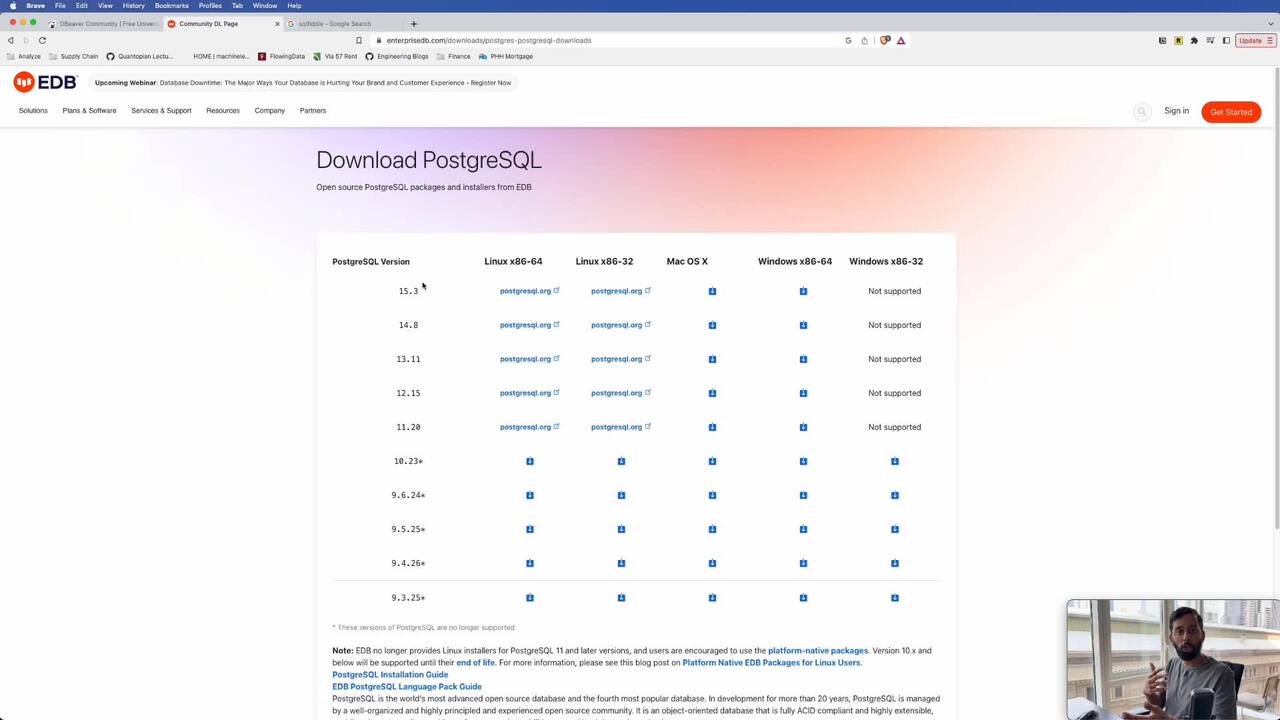This screenshot has height=720, width=1280.
Task: Open the Partners navigation menu
Action: pos(313,111)
